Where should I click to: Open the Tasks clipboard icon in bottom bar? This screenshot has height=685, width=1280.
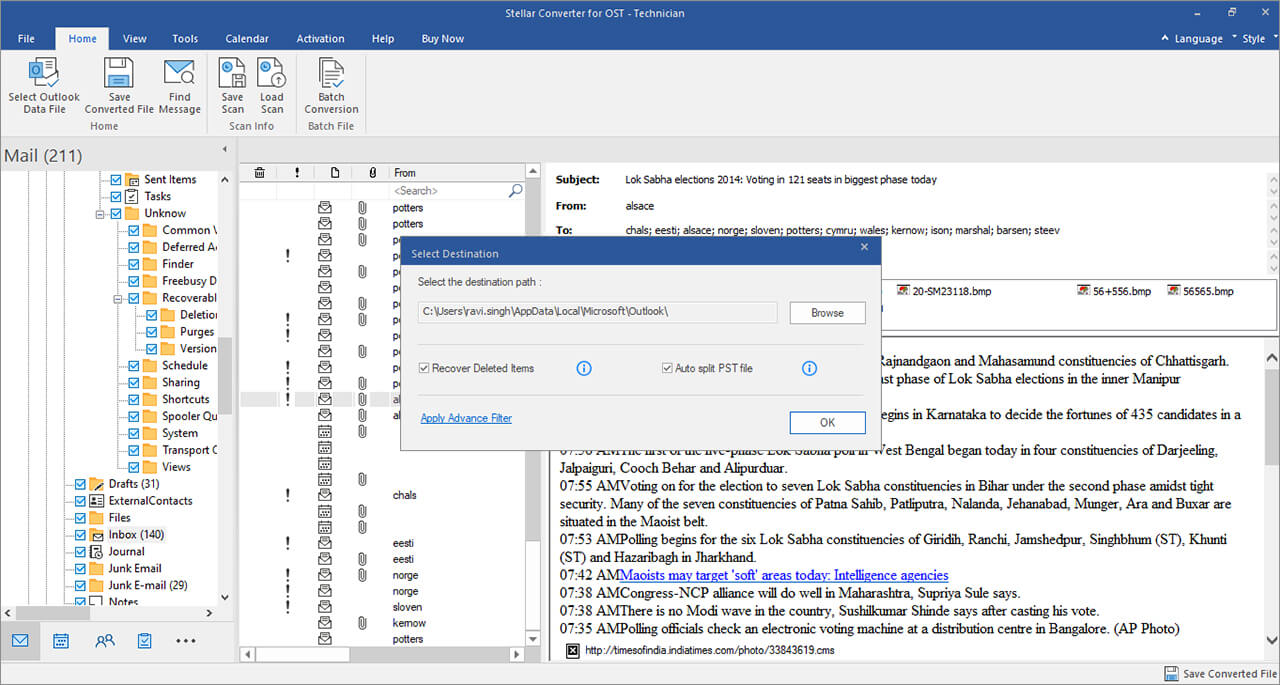pyautogui.click(x=144, y=641)
